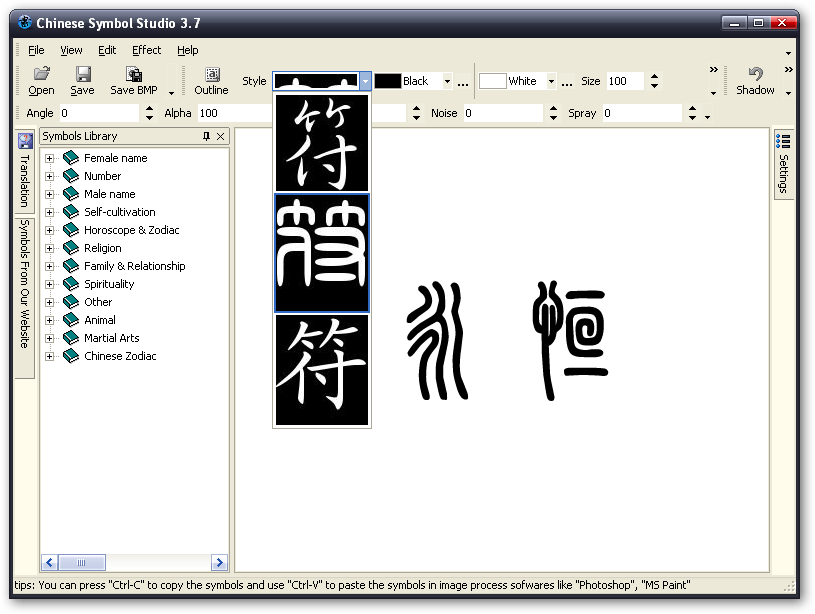815x614 pixels.
Task: Open the Style dropdown arrow
Action: (365, 81)
